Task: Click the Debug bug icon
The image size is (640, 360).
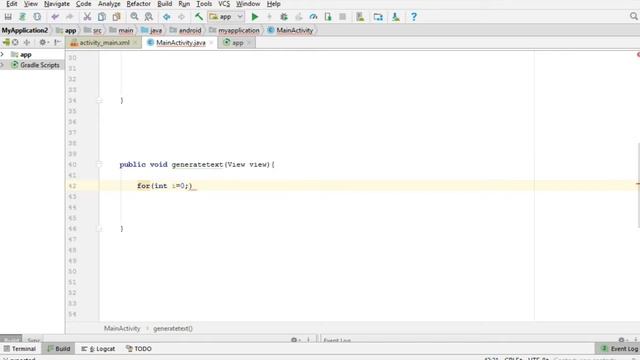Action: click(284, 17)
